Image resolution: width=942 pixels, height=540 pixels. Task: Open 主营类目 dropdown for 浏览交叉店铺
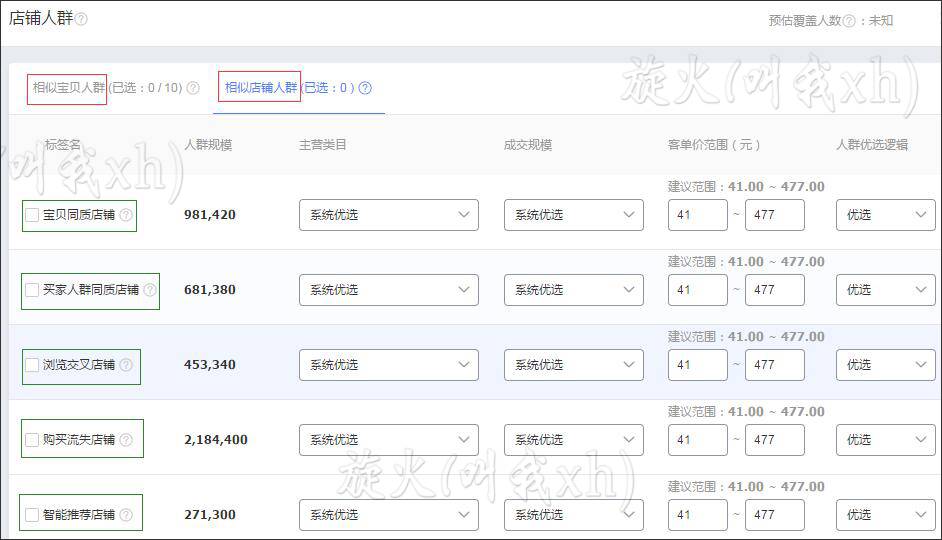coord(389,365)
